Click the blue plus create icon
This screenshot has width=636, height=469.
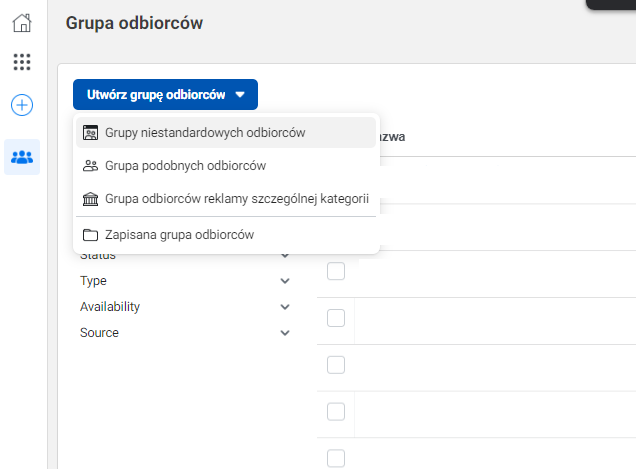pyautogui.click(x=22, y=105)
